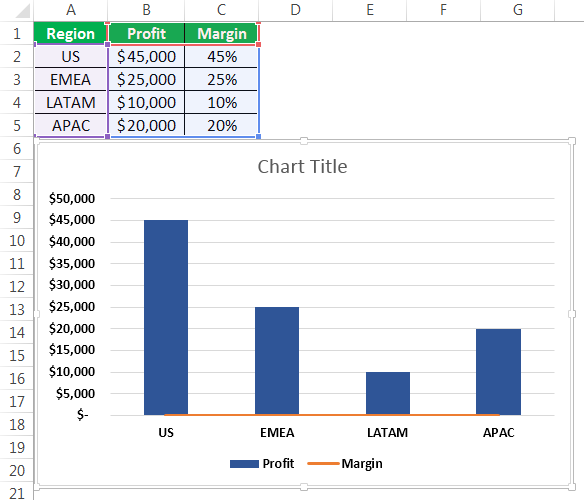
Task: Select column E header
Action: click(370, 10)
